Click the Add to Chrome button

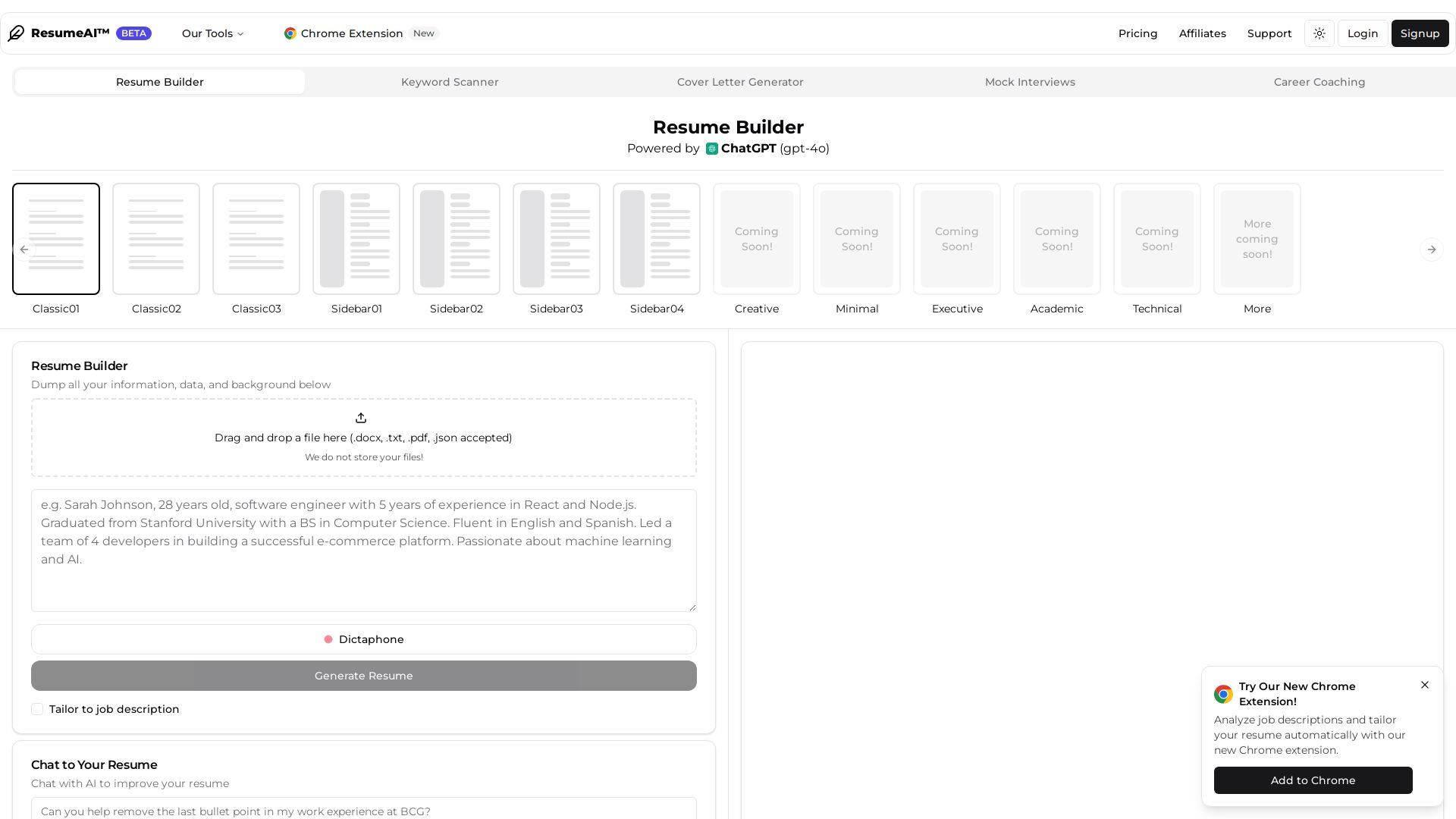pyautogui.click(x=1313, y=780)
